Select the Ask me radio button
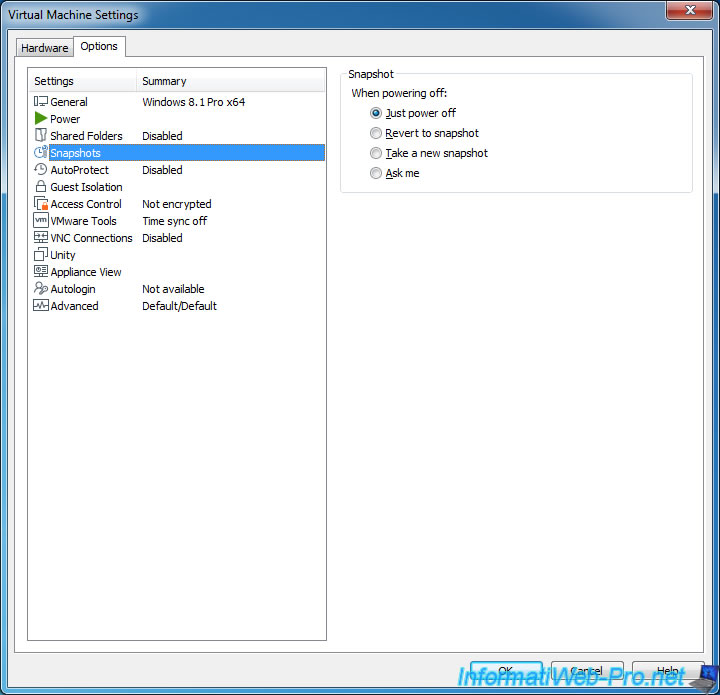This screenshot has height=695, width=720. coord(376,173)
